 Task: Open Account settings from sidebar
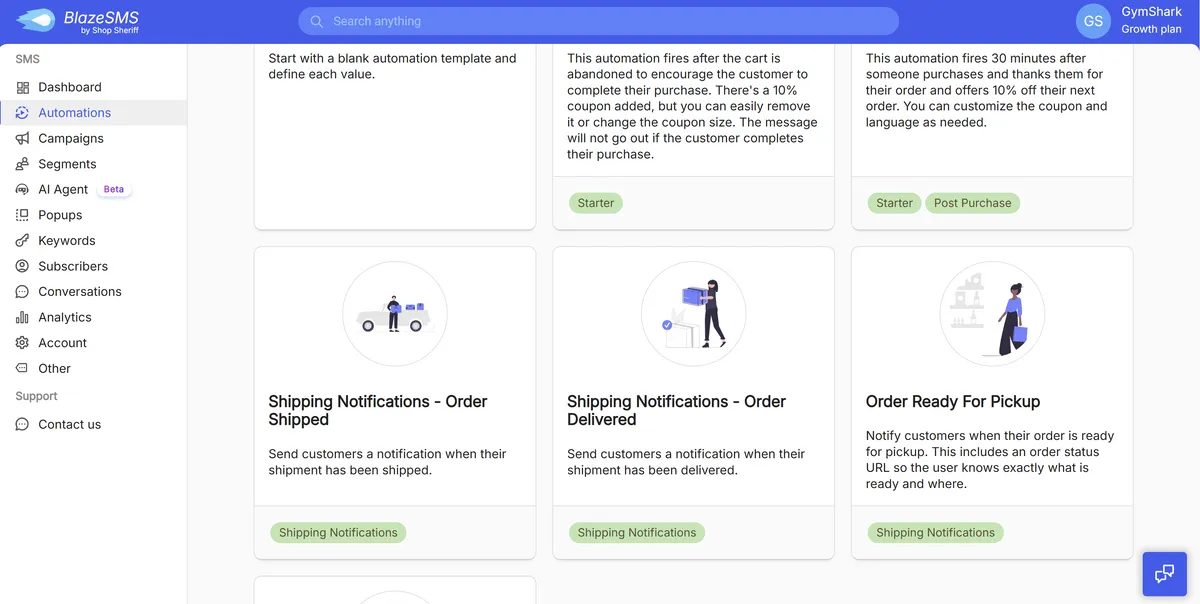click(63, 342)
